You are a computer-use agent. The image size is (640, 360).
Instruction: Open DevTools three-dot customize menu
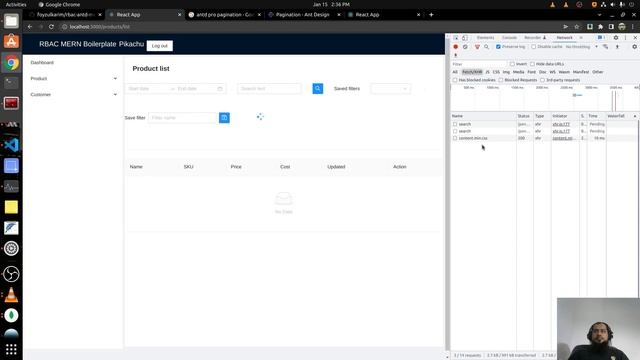tap(625, 38)
